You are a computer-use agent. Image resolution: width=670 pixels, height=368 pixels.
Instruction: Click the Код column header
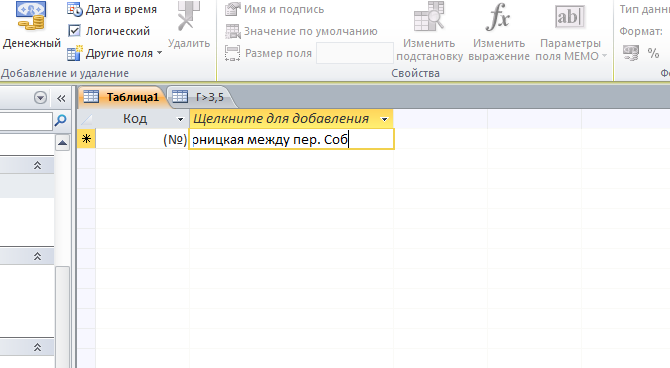click(142, 119)
